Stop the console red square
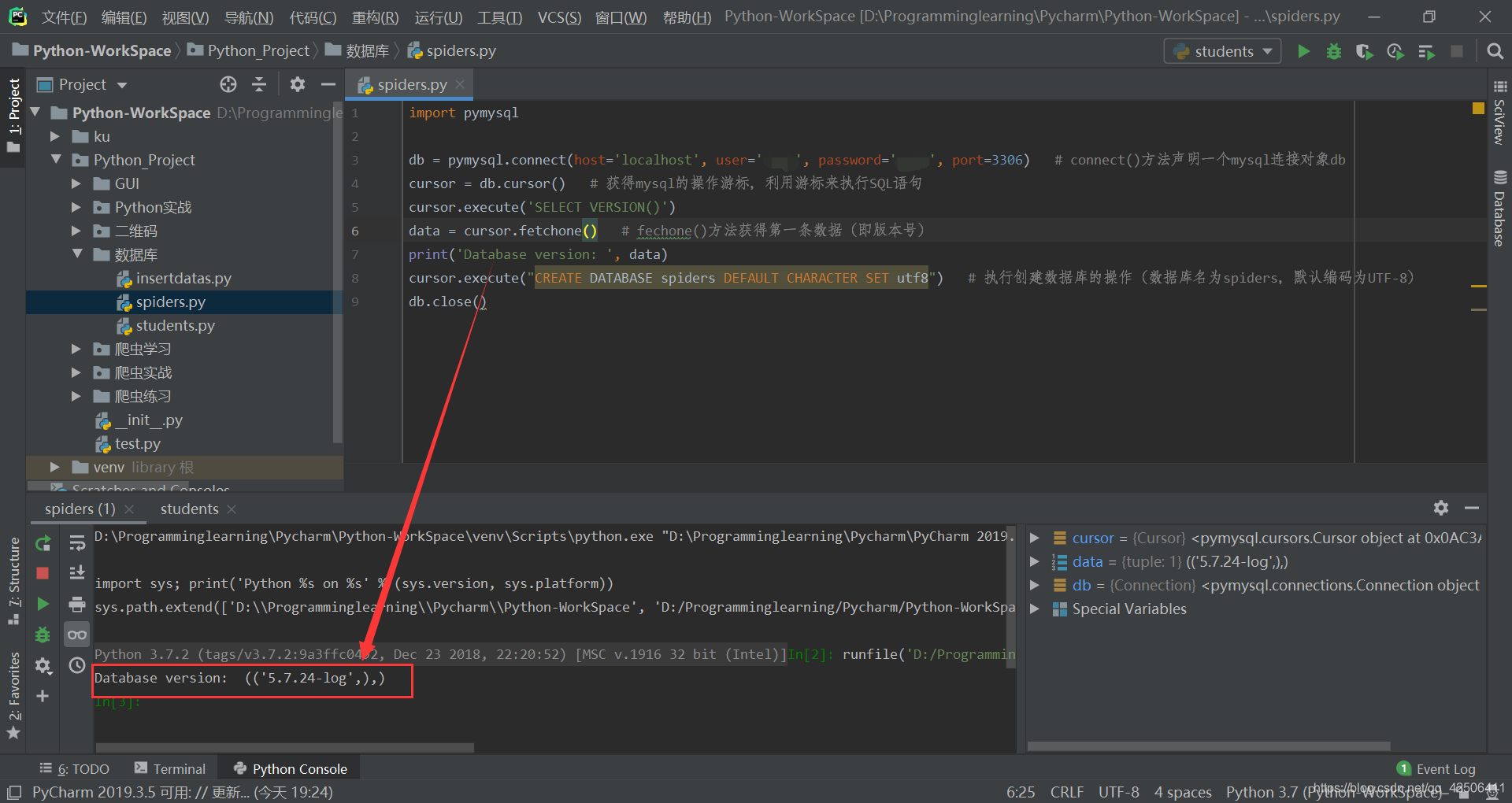1512x803 pixels. [x=43, y=573]
